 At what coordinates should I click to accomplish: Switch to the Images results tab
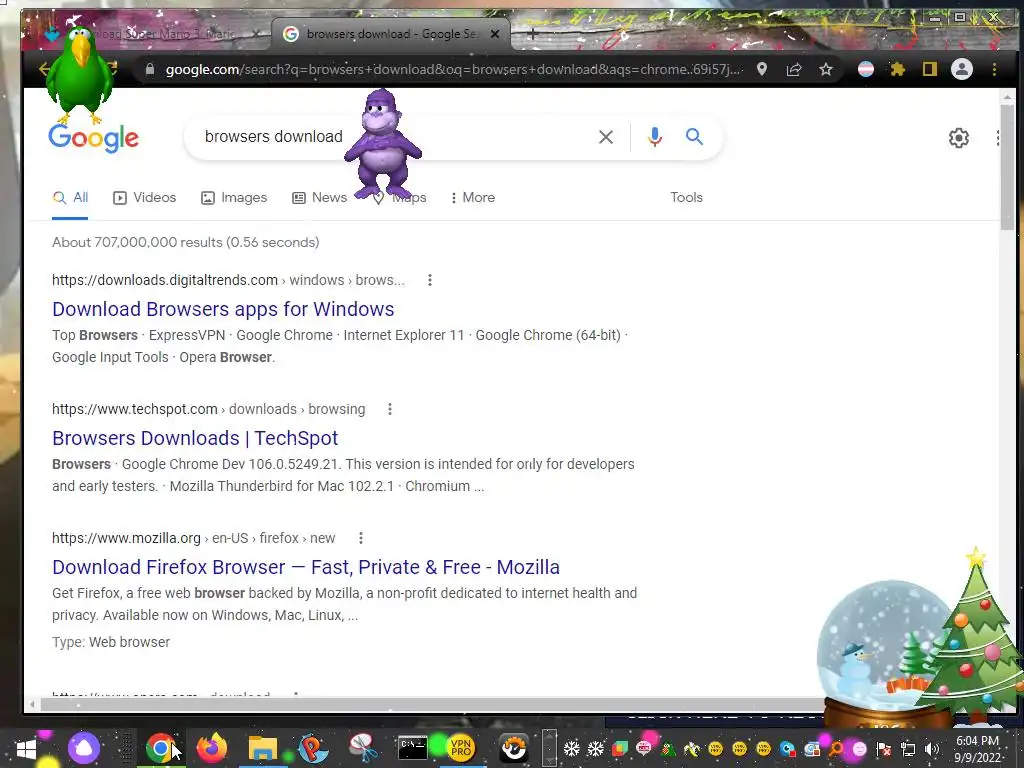point(234,197)
